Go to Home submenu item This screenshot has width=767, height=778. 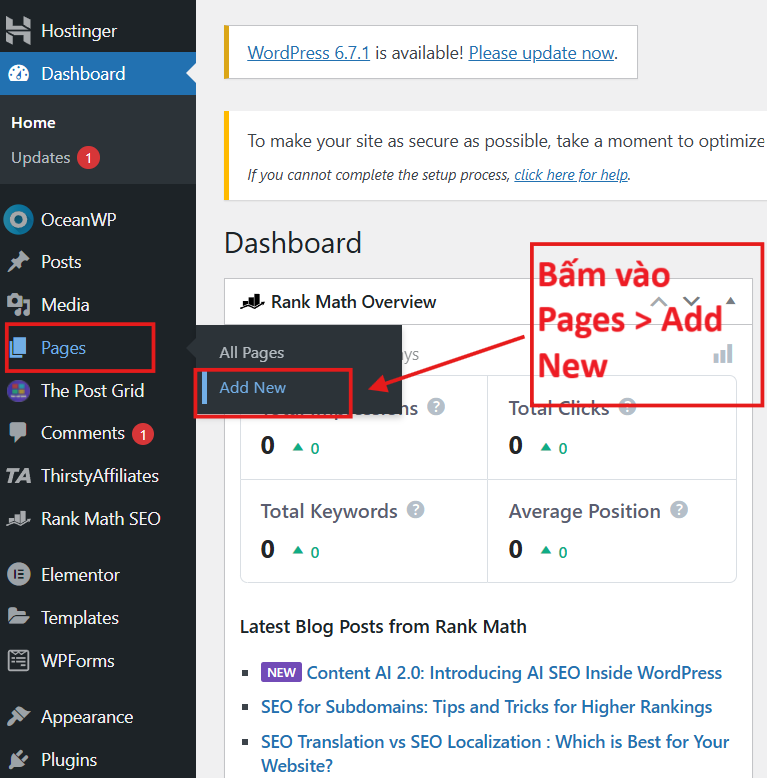[33, 123]
